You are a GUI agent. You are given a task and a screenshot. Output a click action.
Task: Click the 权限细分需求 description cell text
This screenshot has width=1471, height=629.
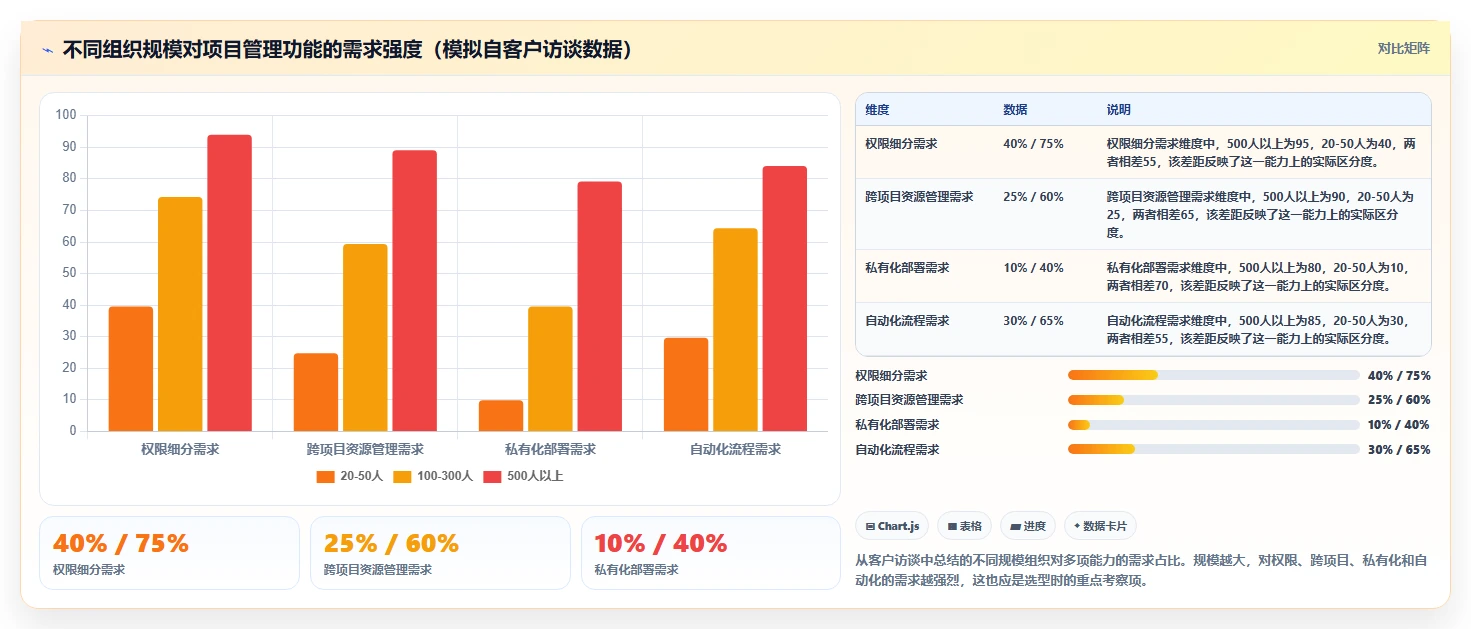click(1261, 152)
